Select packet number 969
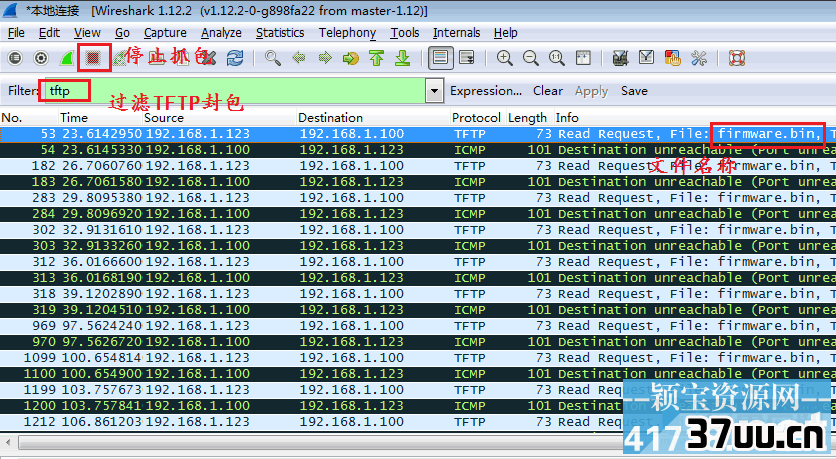This screenshot has width=836, height=459. pyautogui.click(x=418, y=326)
